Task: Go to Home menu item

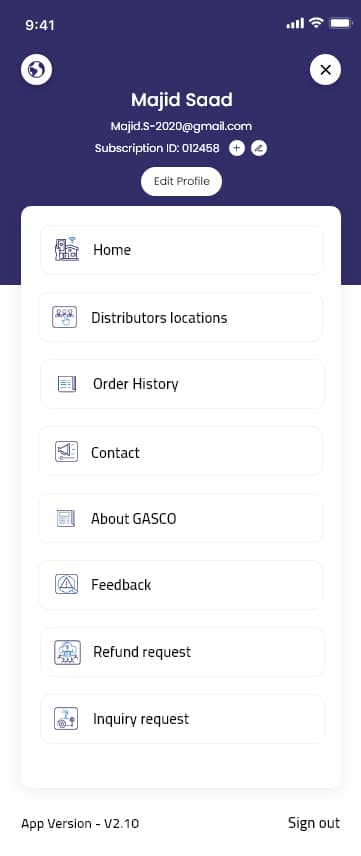Action: point(182,249)
